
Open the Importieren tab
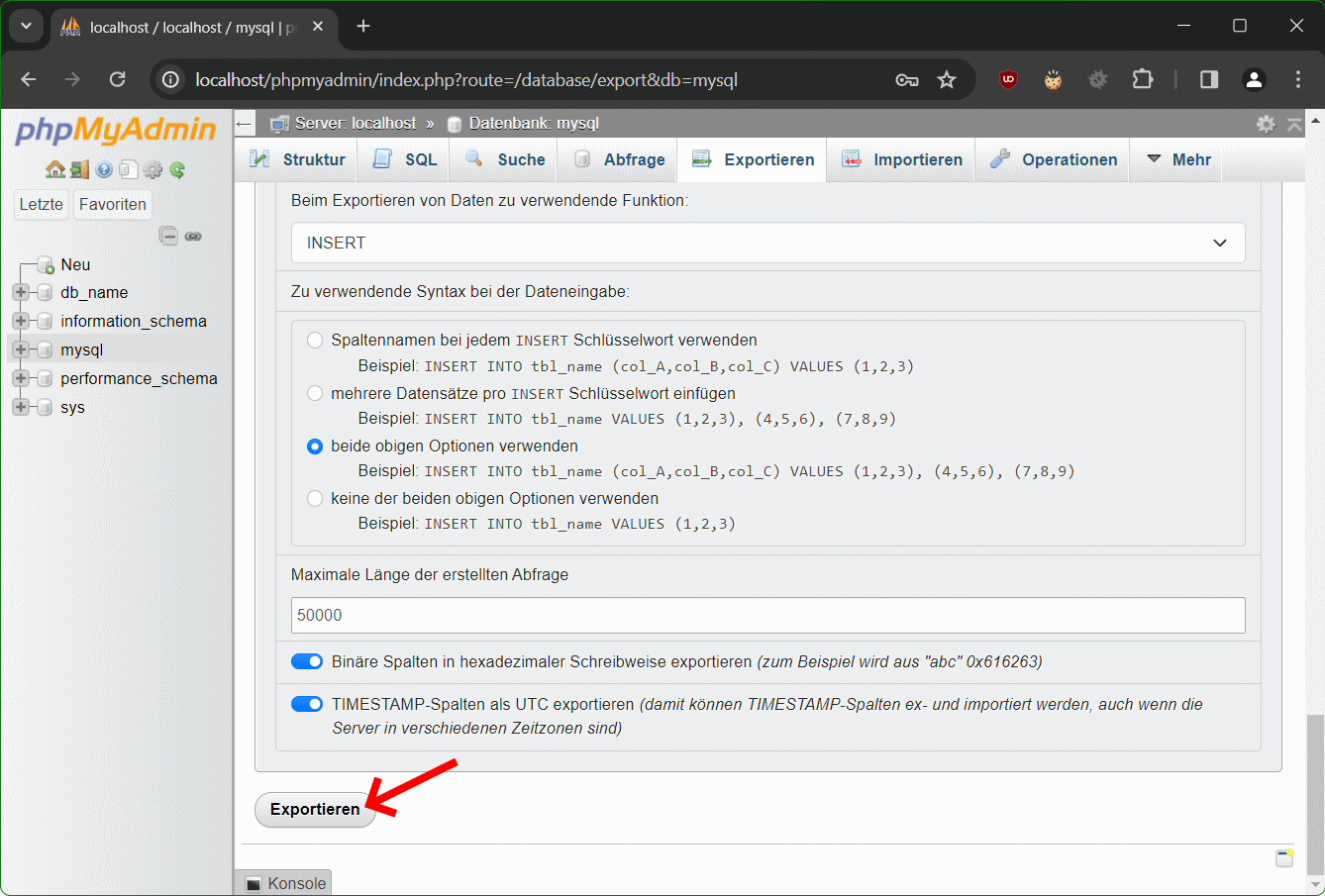click(902, 159)
